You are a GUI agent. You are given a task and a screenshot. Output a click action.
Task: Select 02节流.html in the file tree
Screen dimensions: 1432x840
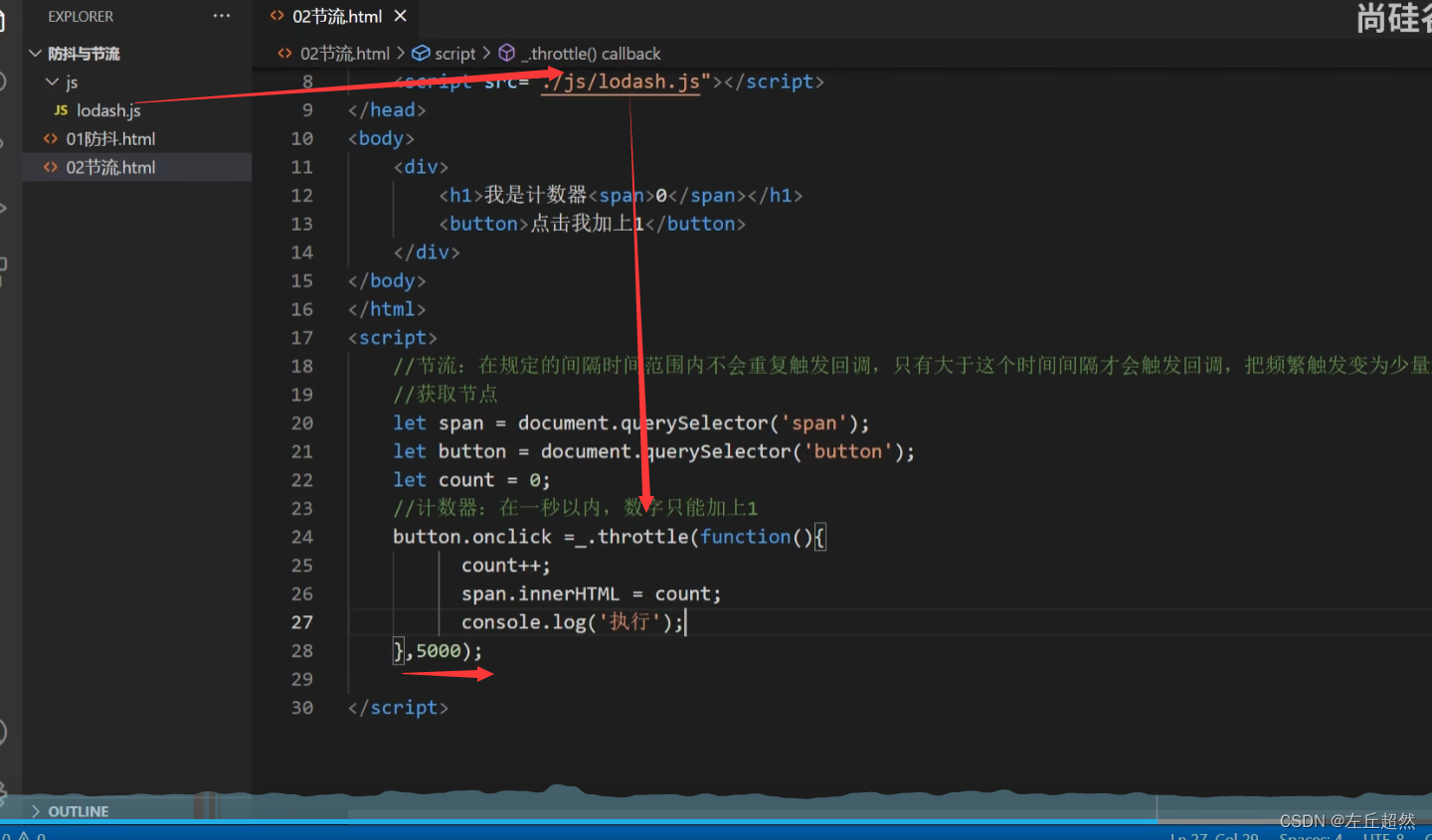110,167
